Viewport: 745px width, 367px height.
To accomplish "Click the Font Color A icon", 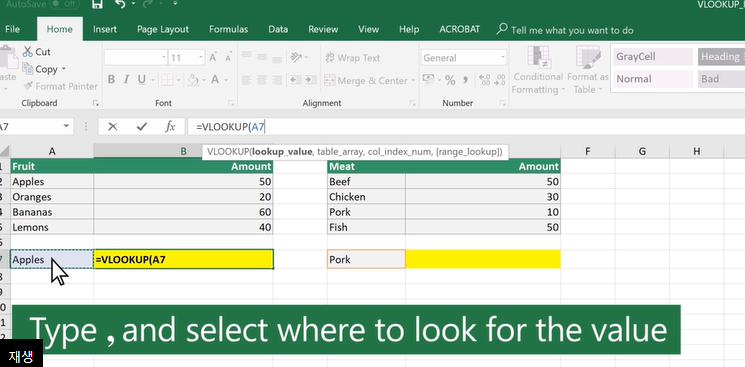I will coord(215,80).
